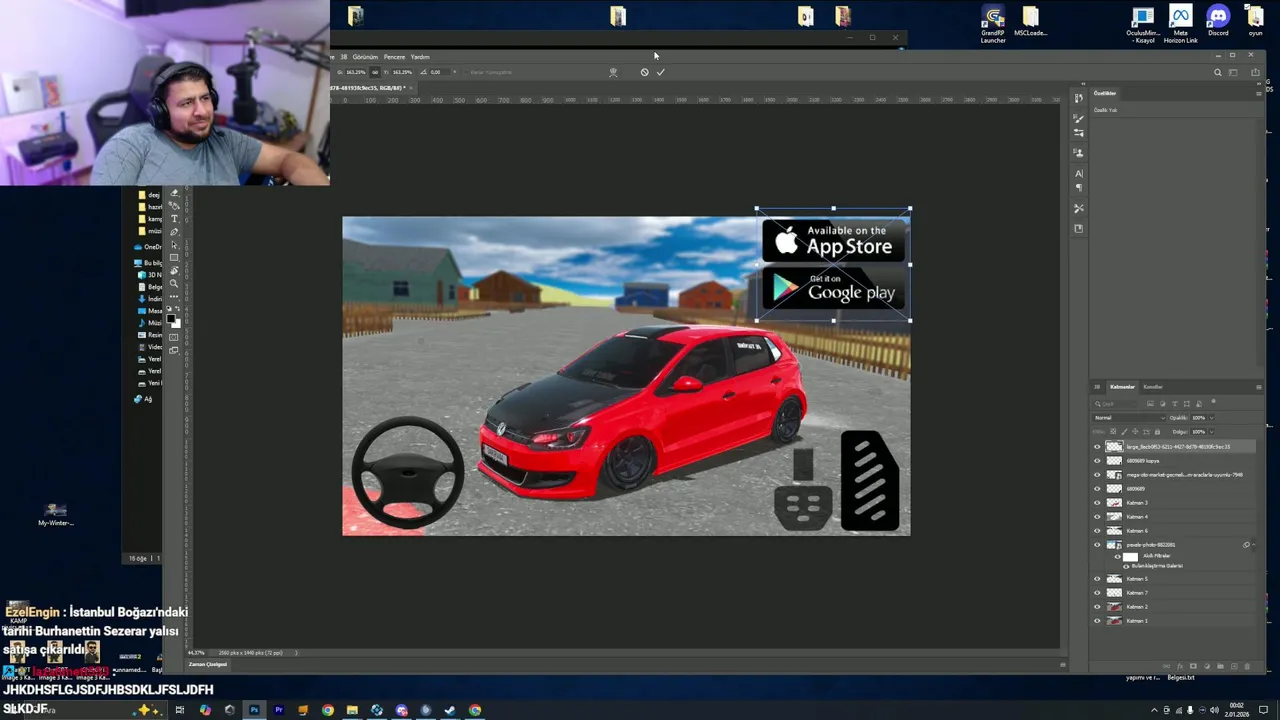
Task: Switch to the Kanallar tab
Action: click(1153, 387)
